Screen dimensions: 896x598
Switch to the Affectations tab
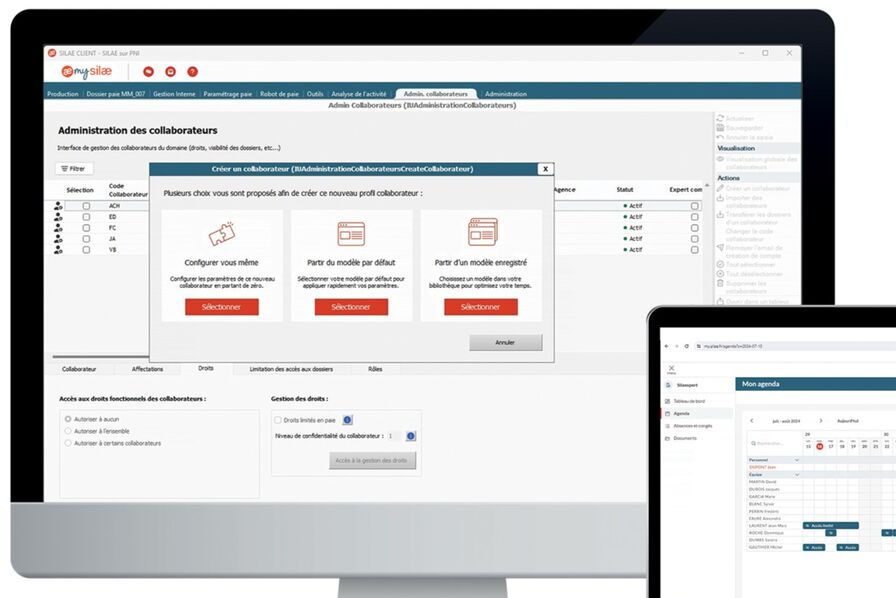[x=147, y=369]
